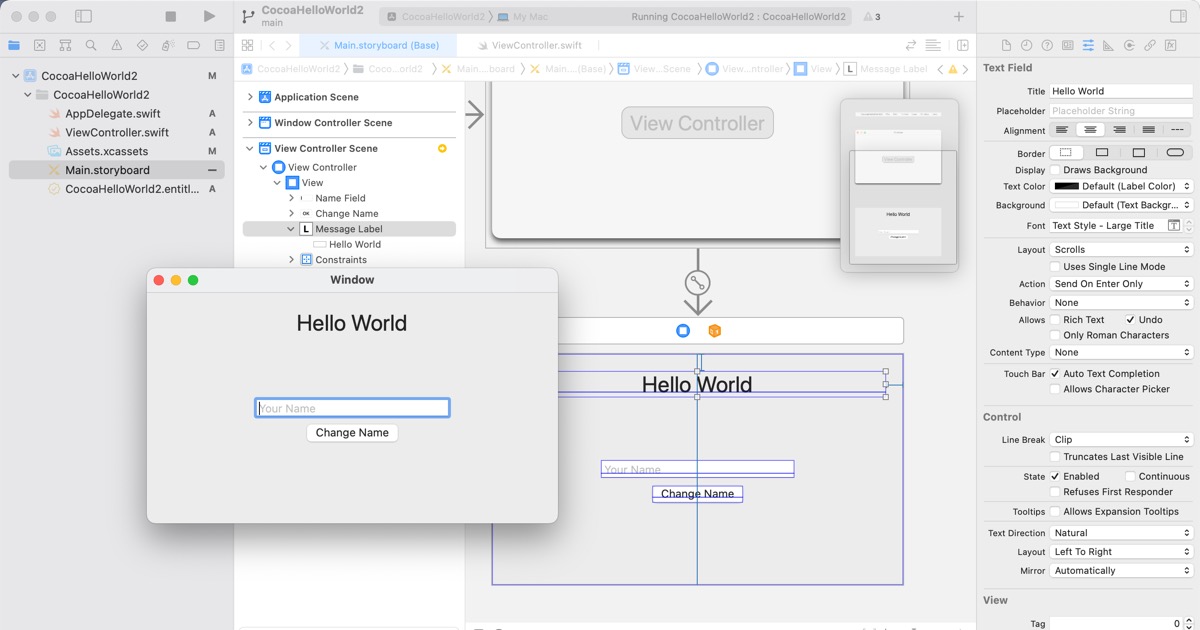Click the Background white color swatch
Screen dimensions: 1200x630
(1067, 205)
